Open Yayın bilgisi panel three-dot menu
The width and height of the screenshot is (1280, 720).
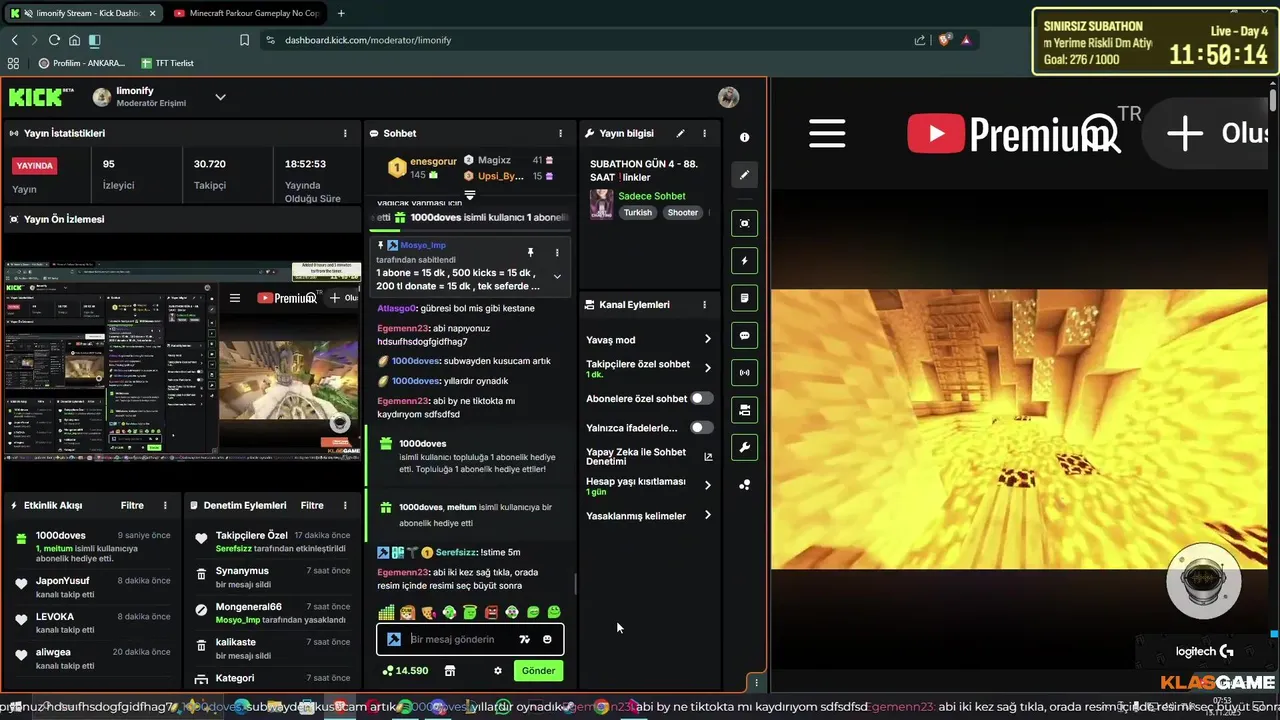pyautogui.click(x=704, y=133)
